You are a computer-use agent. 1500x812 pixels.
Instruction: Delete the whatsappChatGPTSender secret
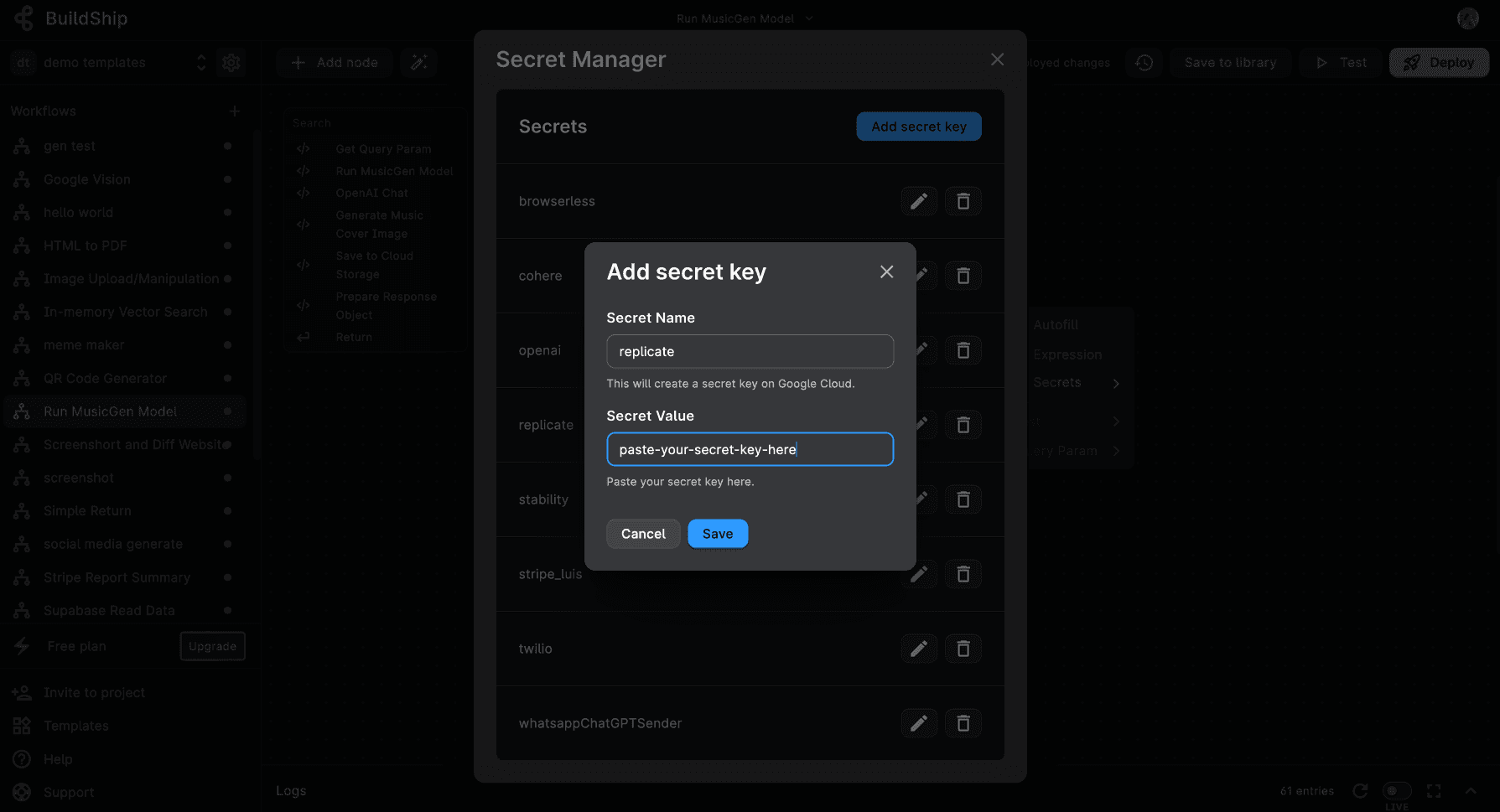963,723
